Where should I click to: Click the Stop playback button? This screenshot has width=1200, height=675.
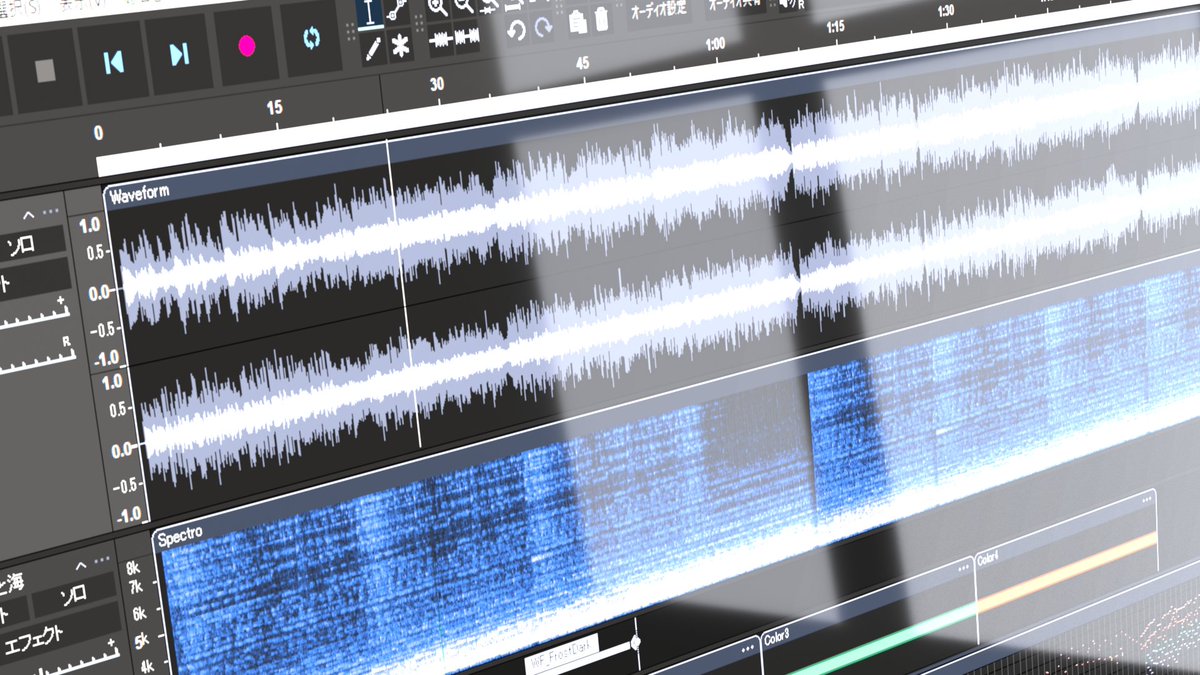click(44, 72)
